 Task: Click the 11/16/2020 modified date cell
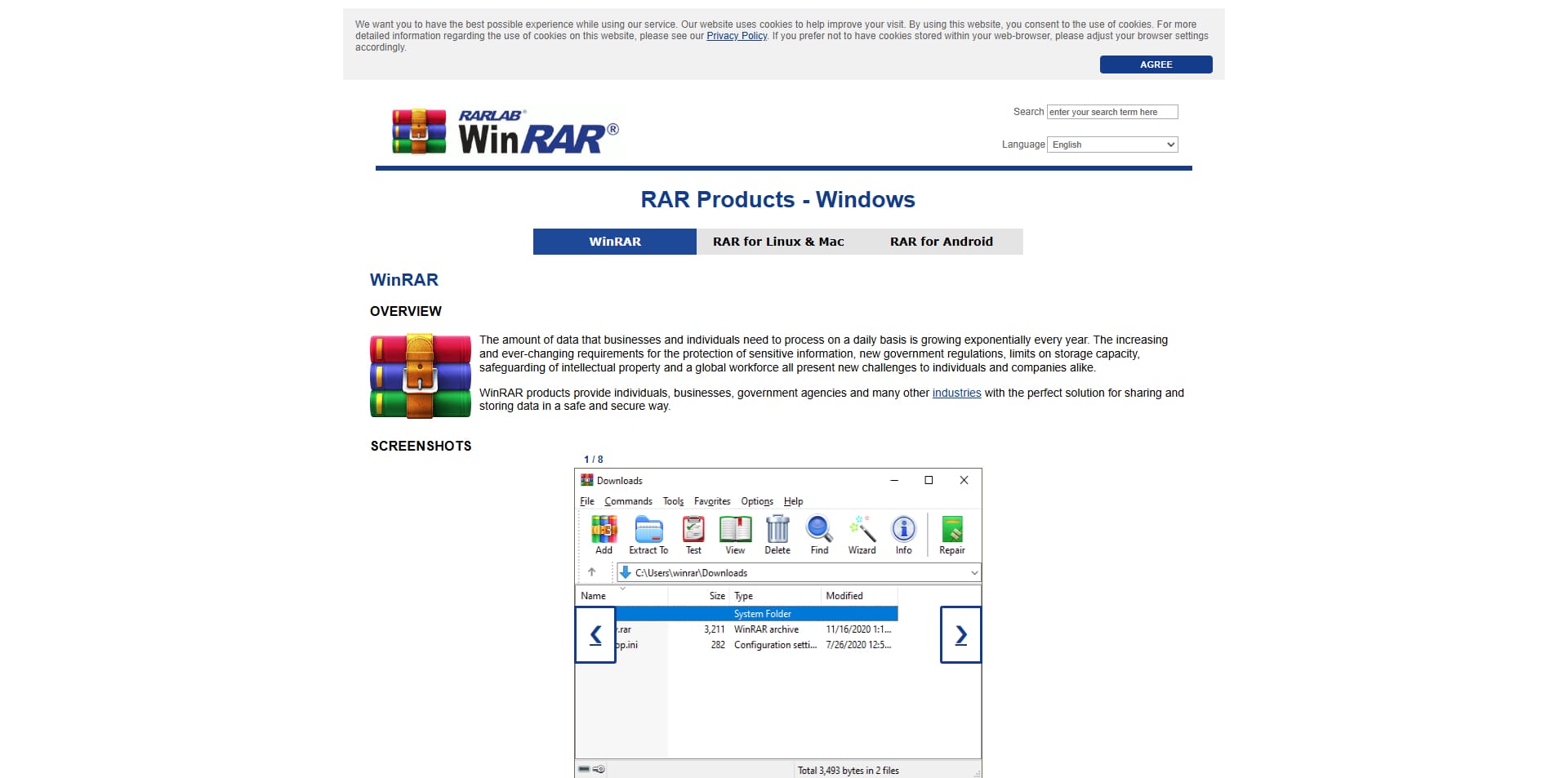[858, 629]
